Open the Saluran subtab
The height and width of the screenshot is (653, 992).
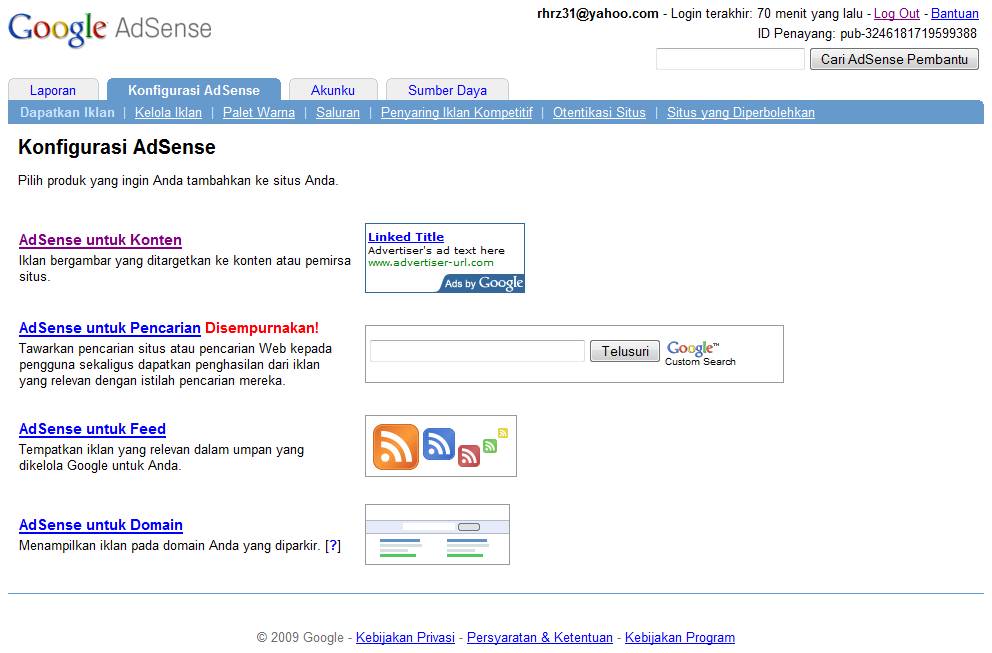tap(338, 113)
